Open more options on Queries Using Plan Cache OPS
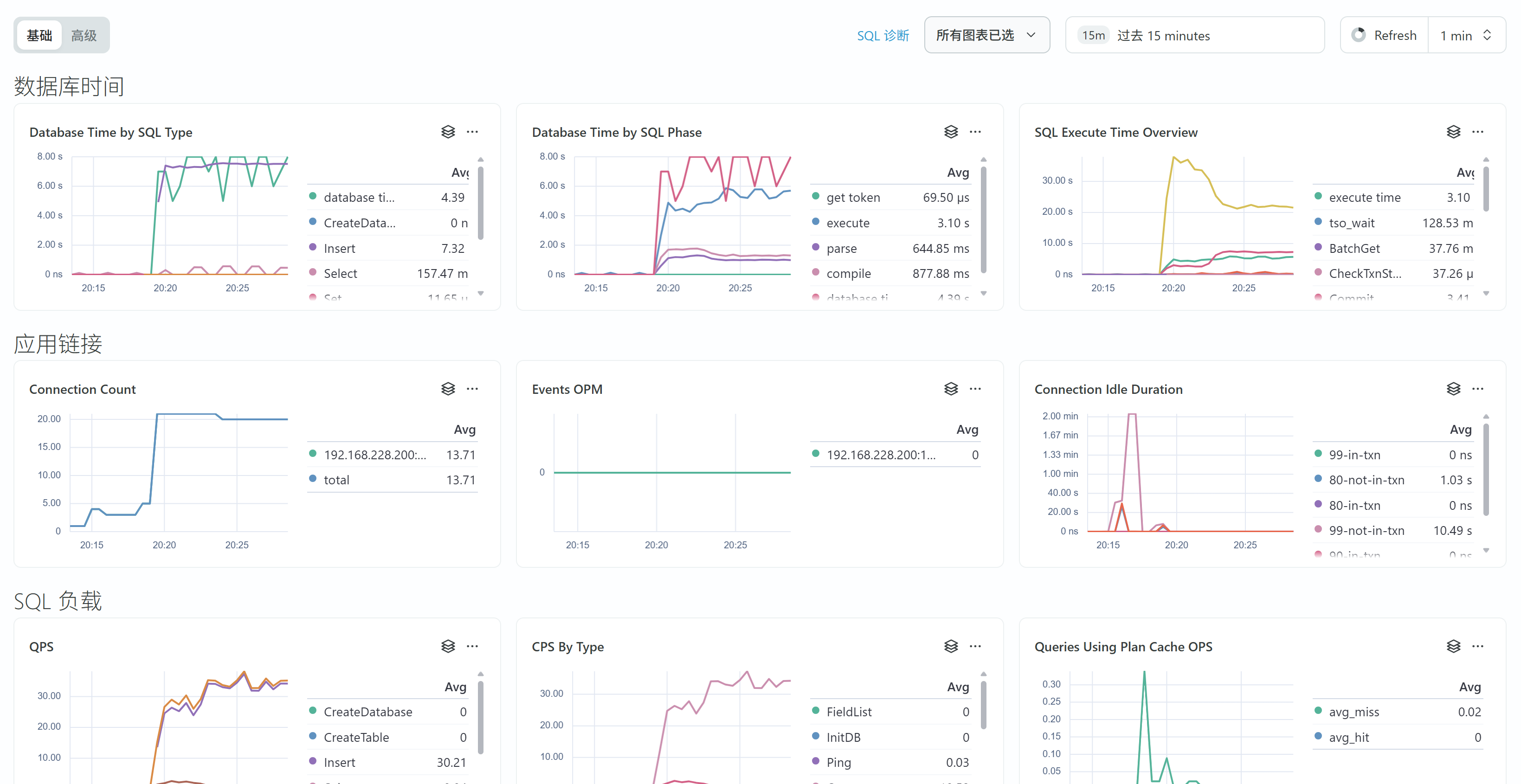This screenshot has width=1521, height=784. pyautogui.click(x=1477, y=646)
